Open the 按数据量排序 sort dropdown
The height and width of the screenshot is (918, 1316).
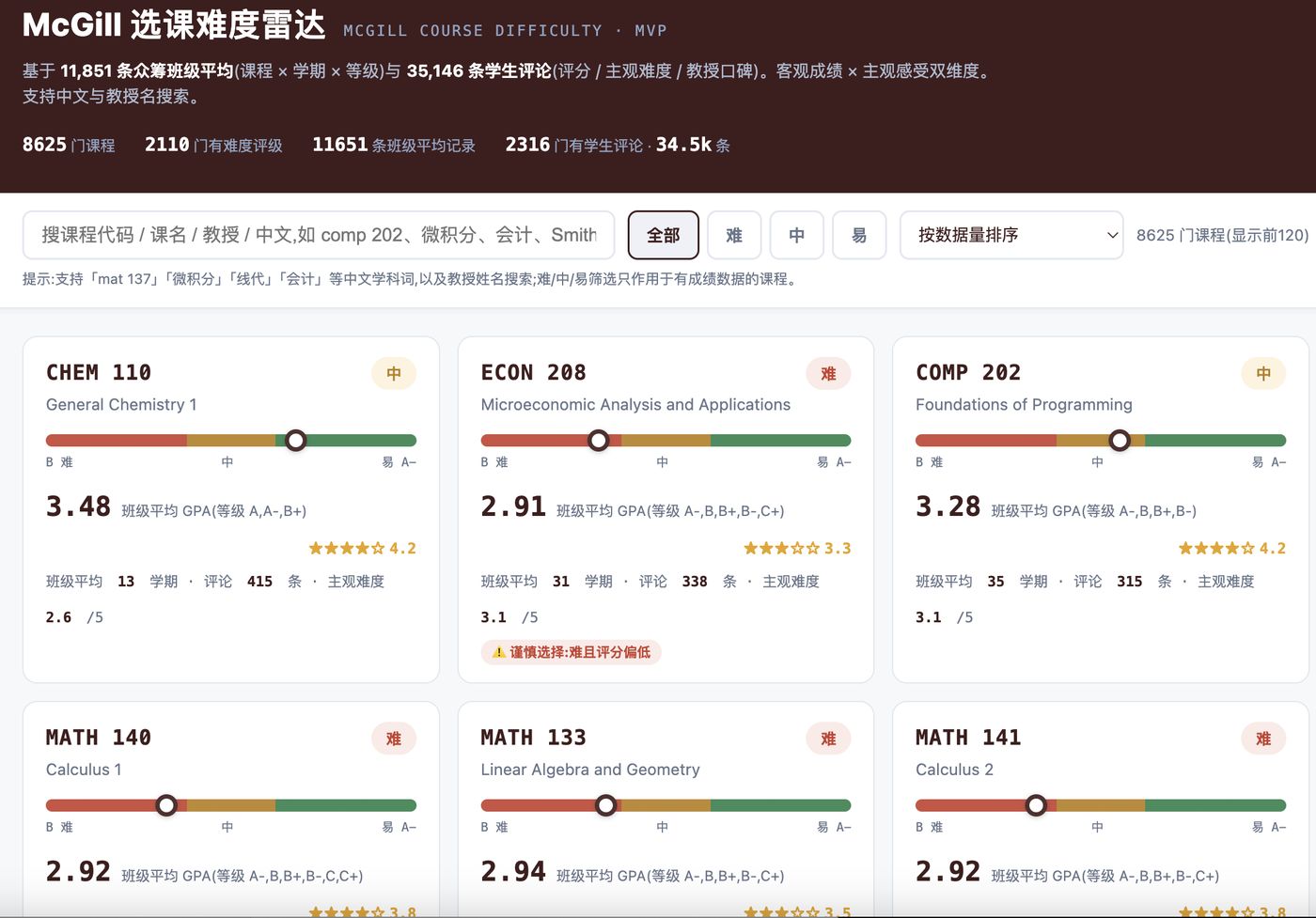(x=1011, y=235)
